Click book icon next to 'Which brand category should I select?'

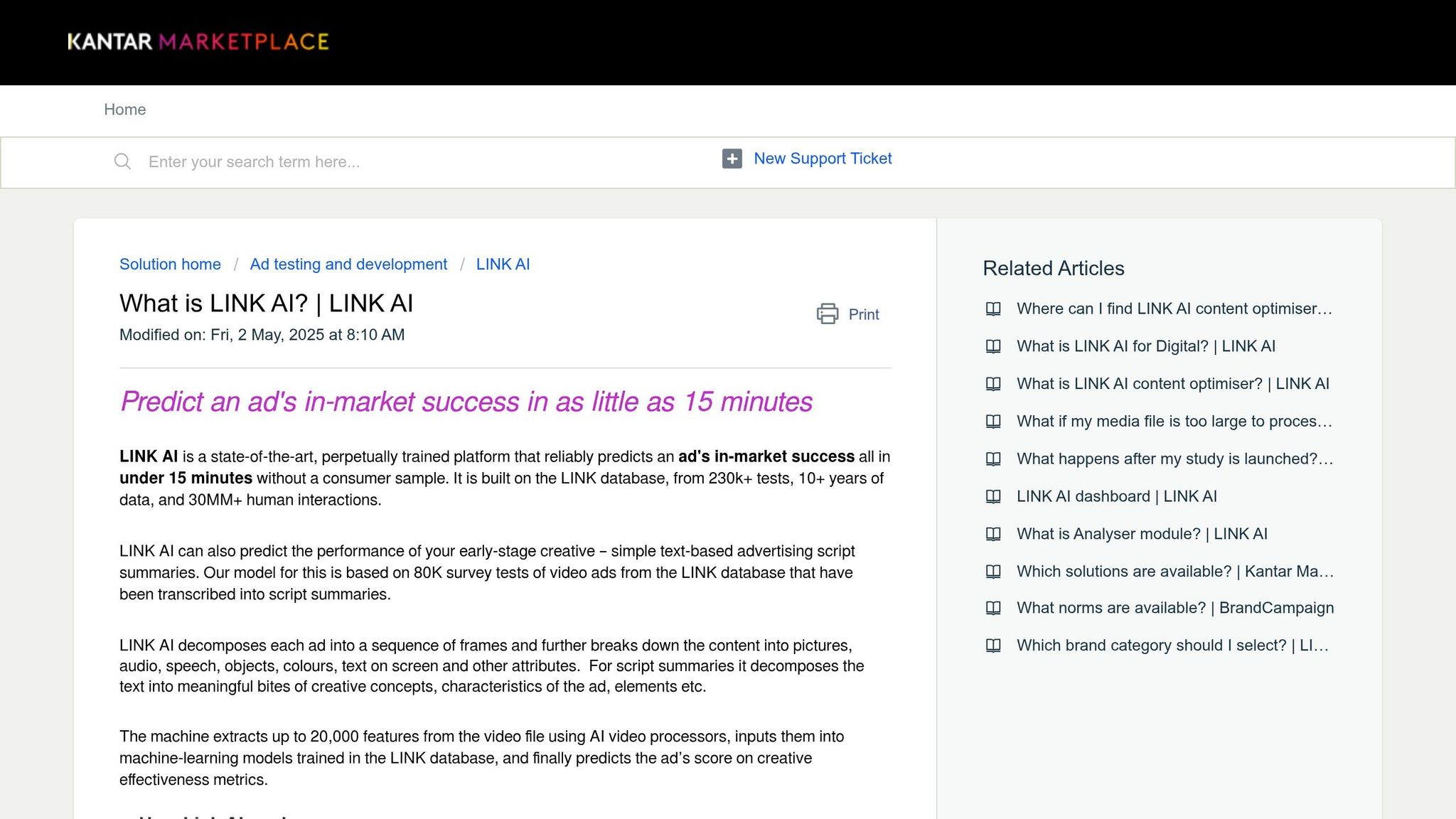pyautogui.click(x=993, y=646)
